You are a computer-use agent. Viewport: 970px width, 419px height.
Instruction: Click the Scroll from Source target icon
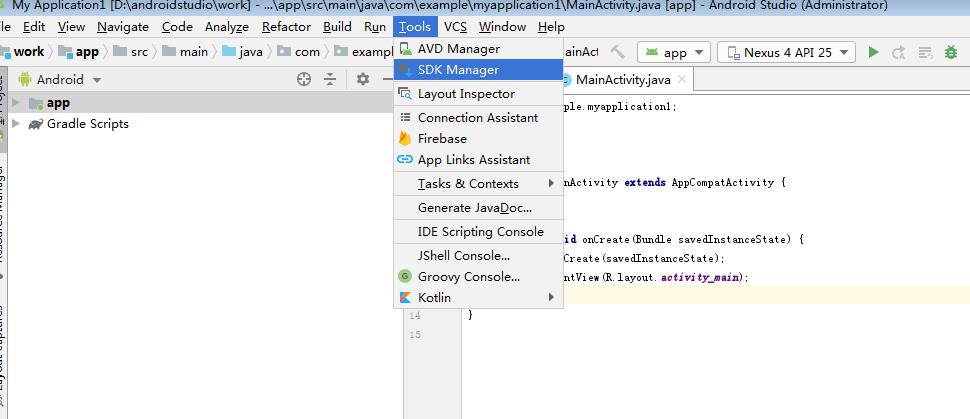304,79
